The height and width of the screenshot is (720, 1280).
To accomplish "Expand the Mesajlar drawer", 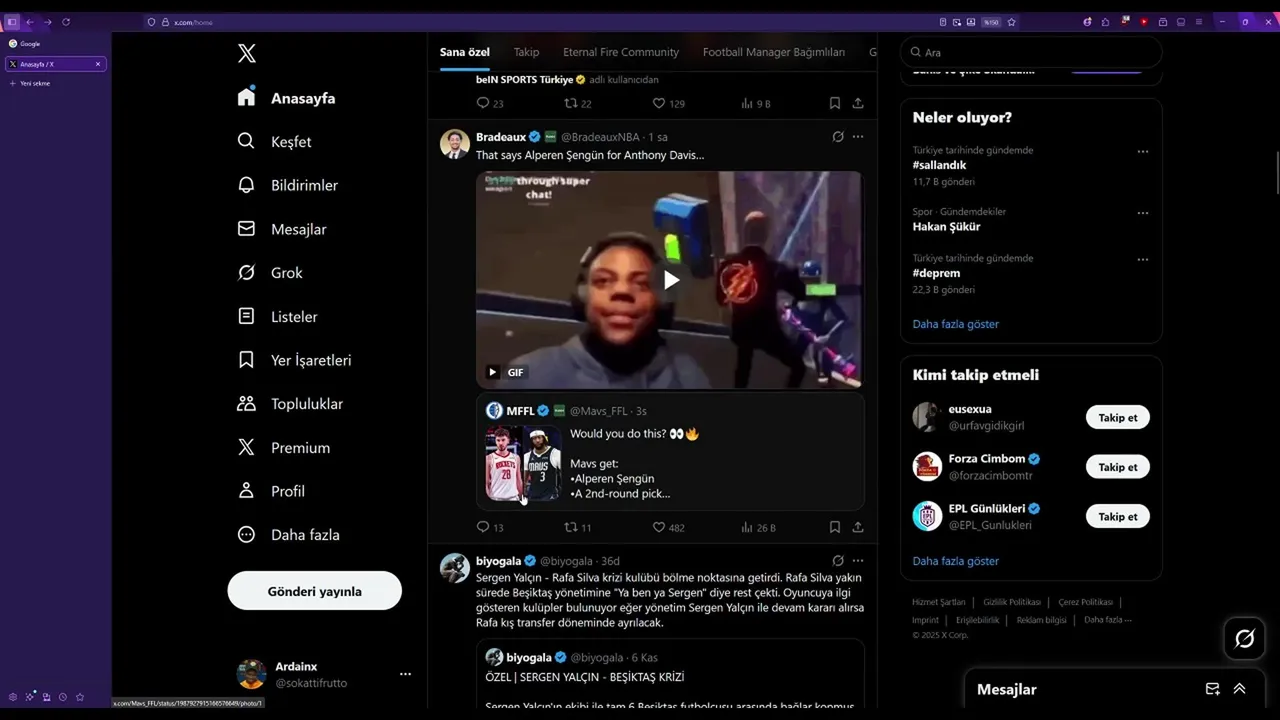I will pyautogui.click(x=1240, y=689).
